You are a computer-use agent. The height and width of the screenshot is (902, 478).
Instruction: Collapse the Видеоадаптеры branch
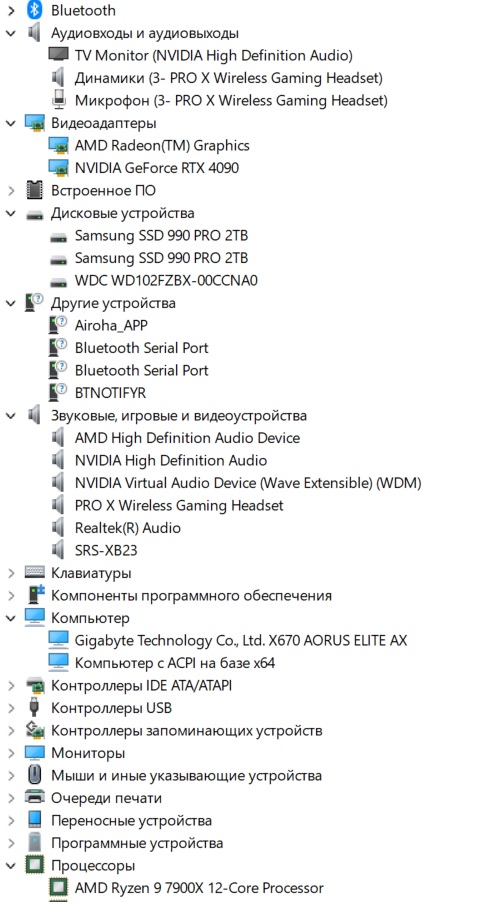(10, 123)
